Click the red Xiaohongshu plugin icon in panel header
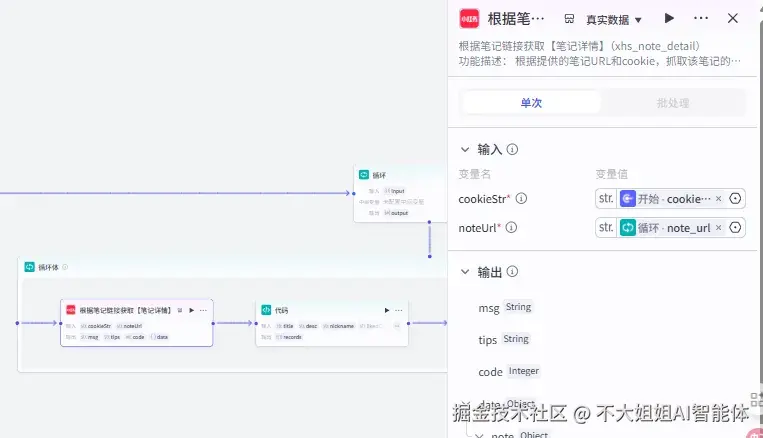This screenshot has height=438, width=763. [469, 18]
